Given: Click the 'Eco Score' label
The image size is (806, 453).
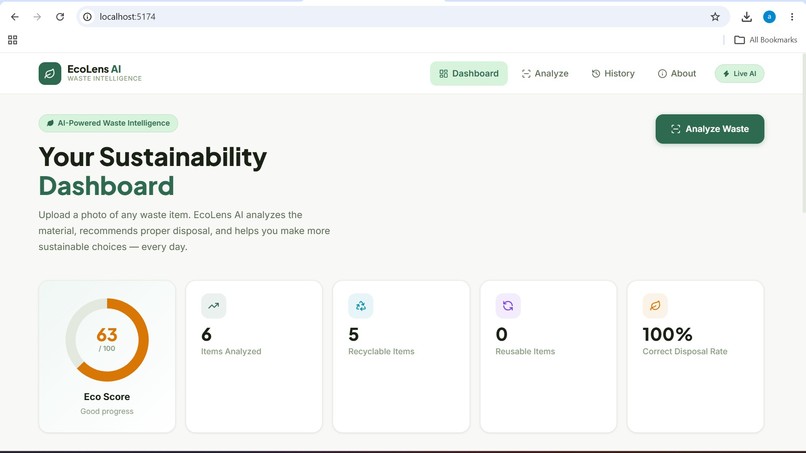Looking at the screenshot, I should 107,397.
